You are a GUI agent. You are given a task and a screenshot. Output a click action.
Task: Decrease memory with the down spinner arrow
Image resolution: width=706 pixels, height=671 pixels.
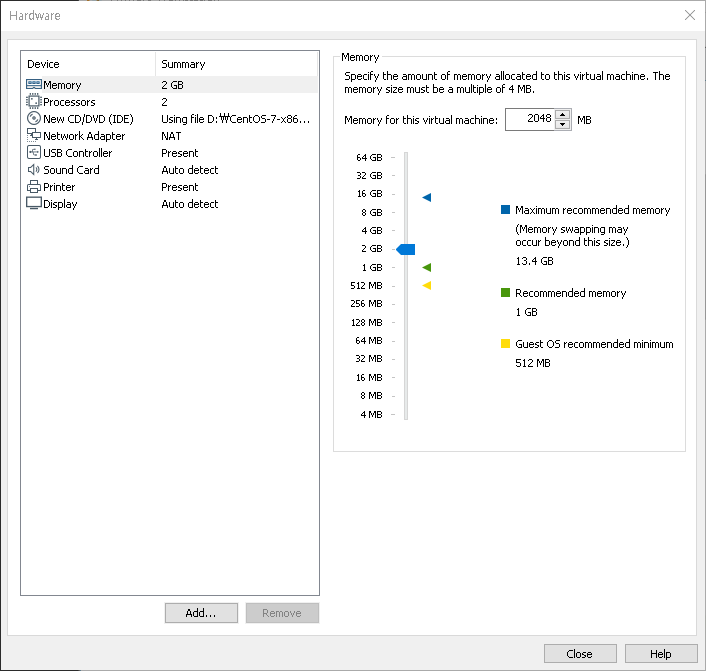point(562,125)
